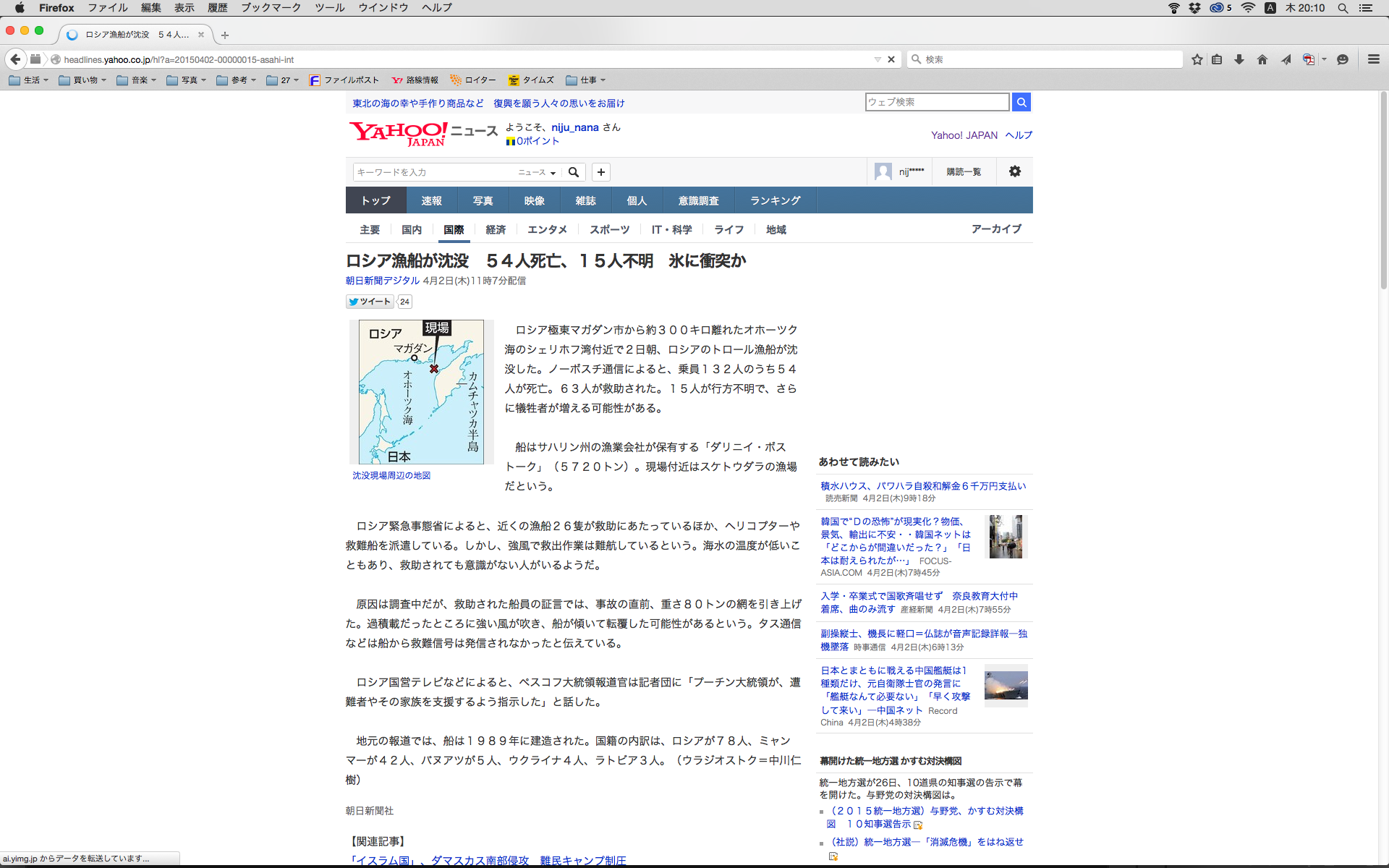Image resolution: width=1389 pixels, height=868 pixels.
Task: Click the sinking site map thumbnail
Action: 421,391
